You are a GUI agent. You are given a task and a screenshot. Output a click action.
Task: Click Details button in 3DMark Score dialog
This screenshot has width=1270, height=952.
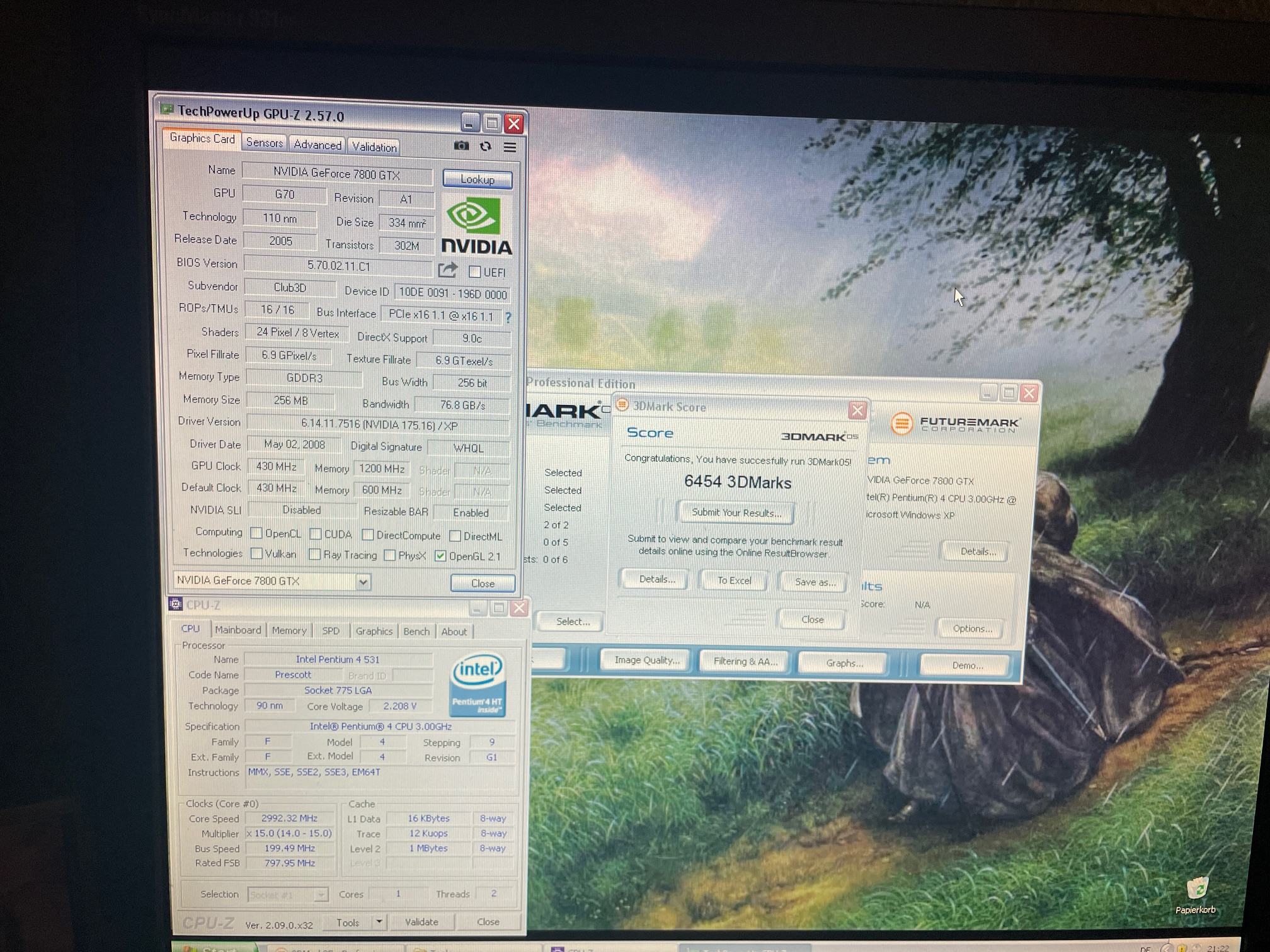[656, 579]
